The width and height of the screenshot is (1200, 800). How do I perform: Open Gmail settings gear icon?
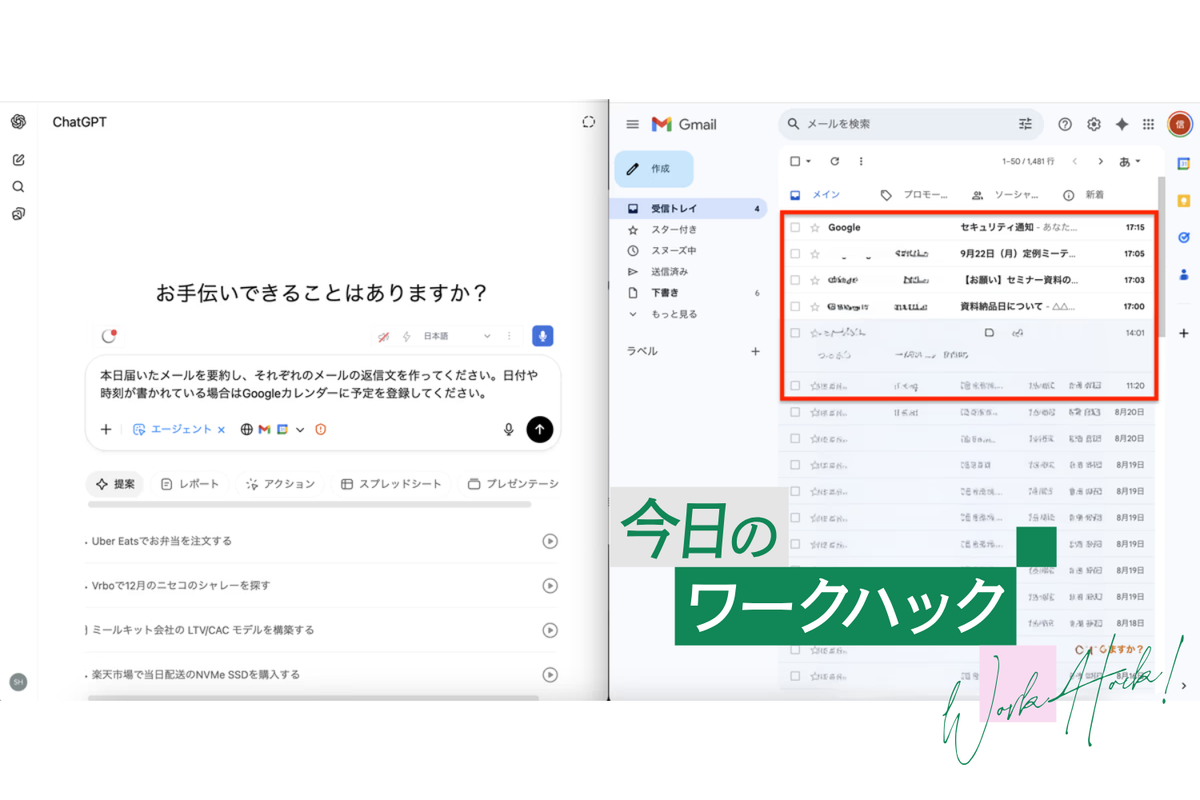pos(1094,124)
